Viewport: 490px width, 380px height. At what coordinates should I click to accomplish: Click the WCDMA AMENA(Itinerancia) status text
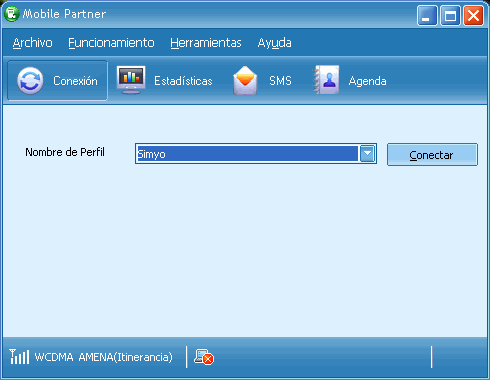tap(104, 357)
